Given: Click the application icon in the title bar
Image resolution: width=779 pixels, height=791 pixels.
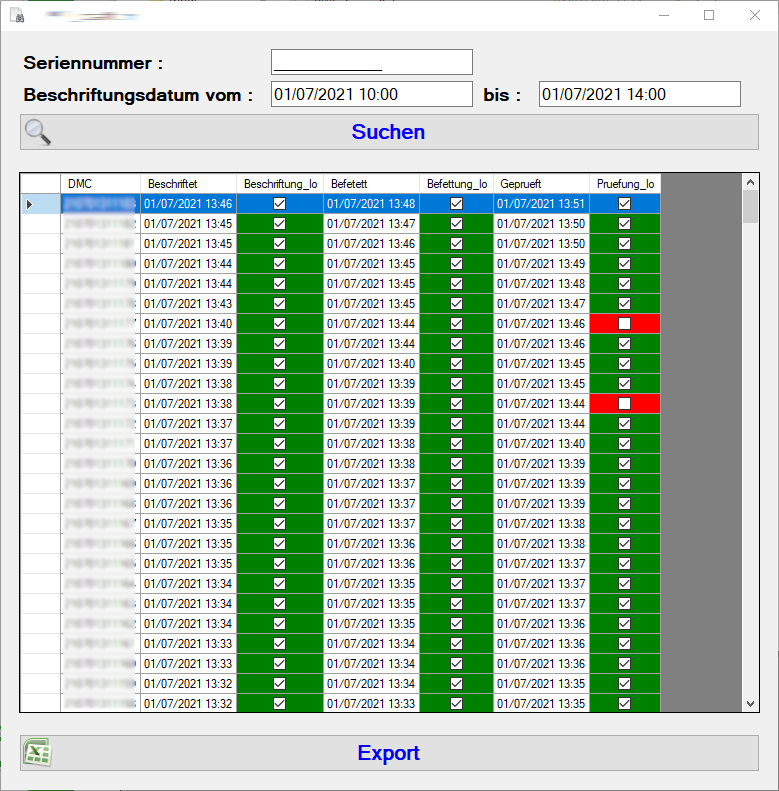Looking at the screenshot, I should click(x=16, y=16).
